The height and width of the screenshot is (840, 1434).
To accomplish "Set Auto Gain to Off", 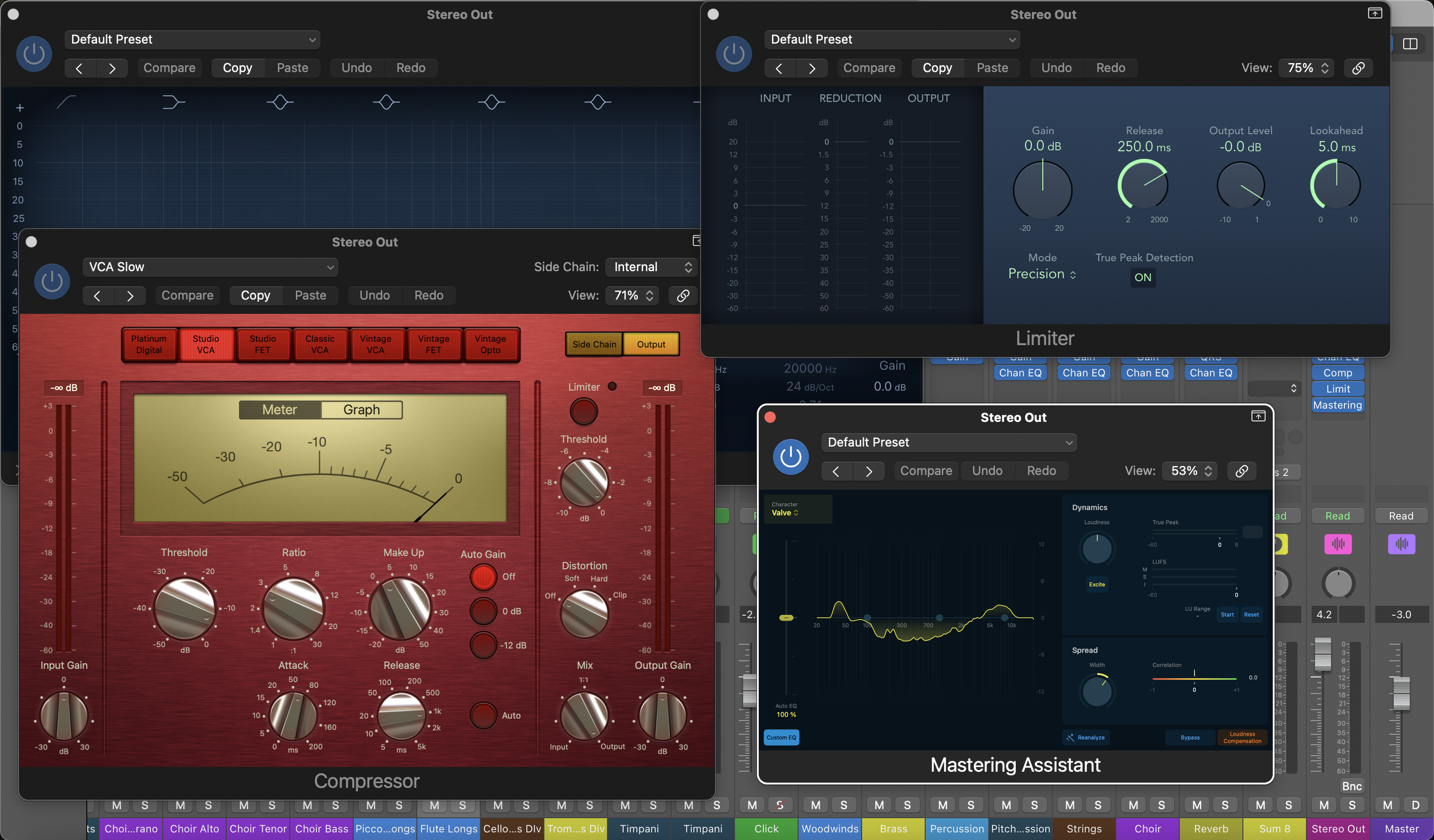I will [x=483, y=577].
